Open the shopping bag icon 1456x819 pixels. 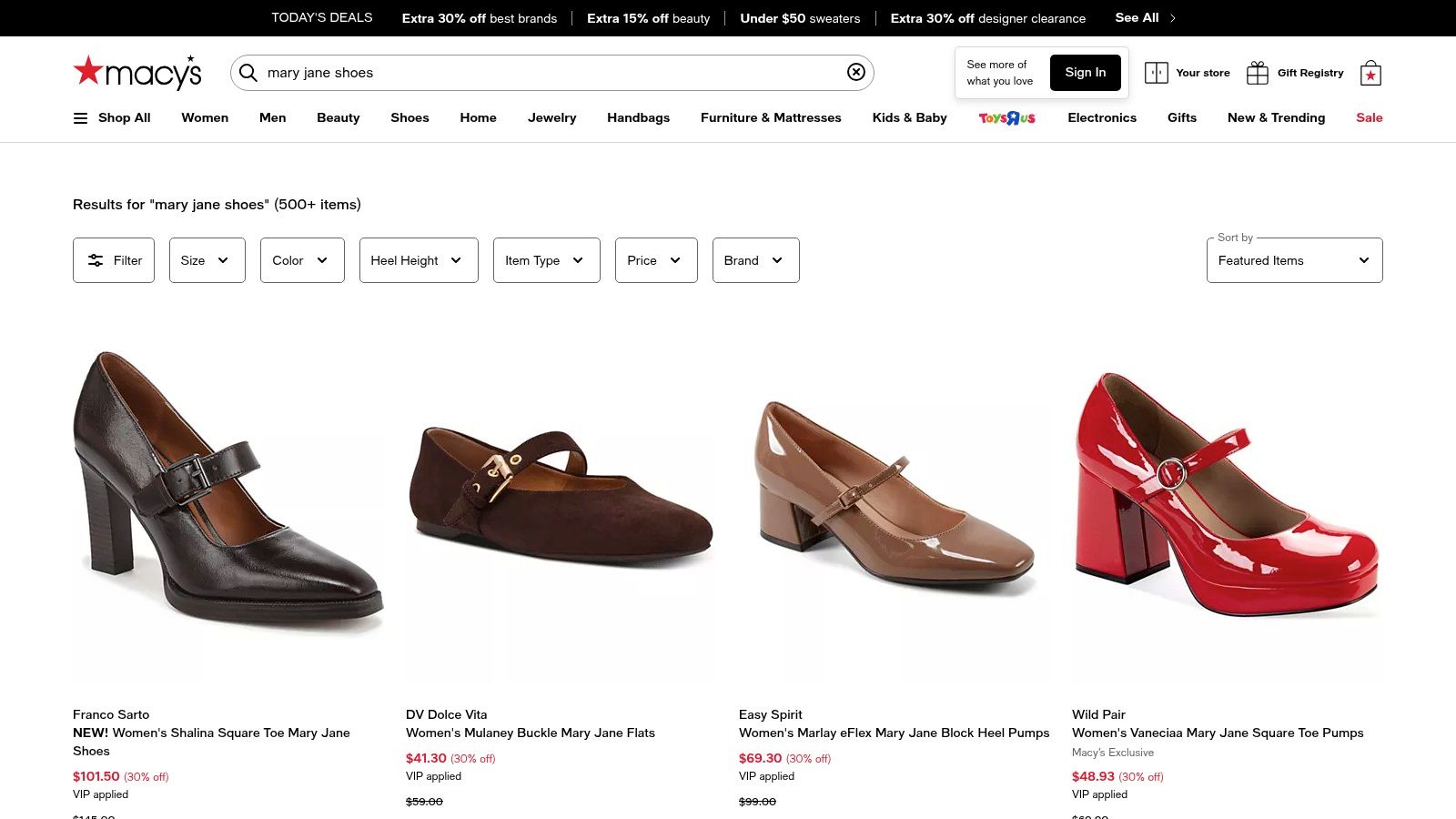pyautogui.click(x=1370, y=74)
